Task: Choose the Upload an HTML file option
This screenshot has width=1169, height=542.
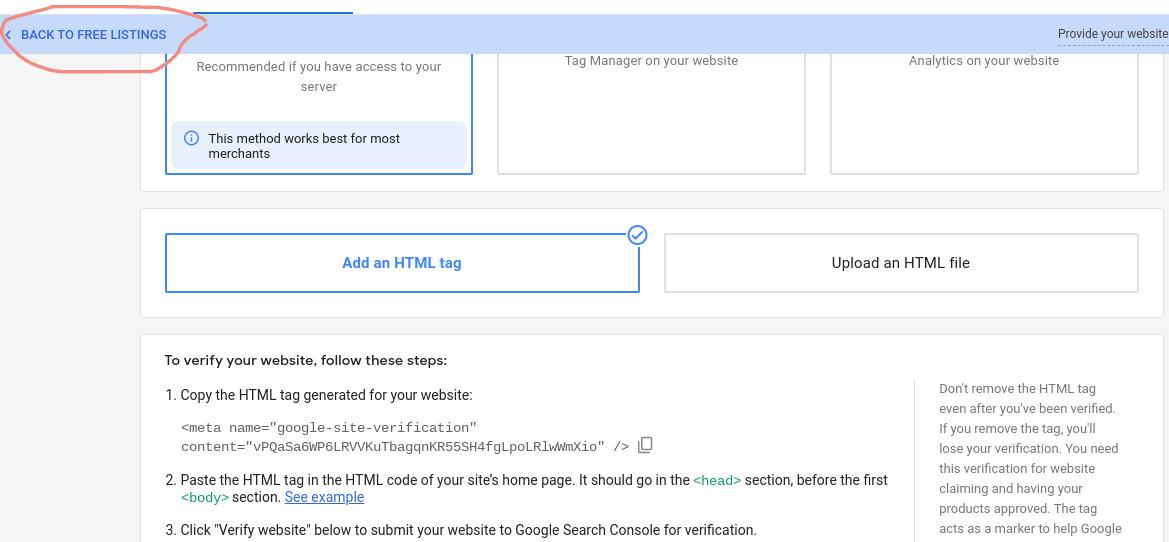Action: [x=900, y=263]
